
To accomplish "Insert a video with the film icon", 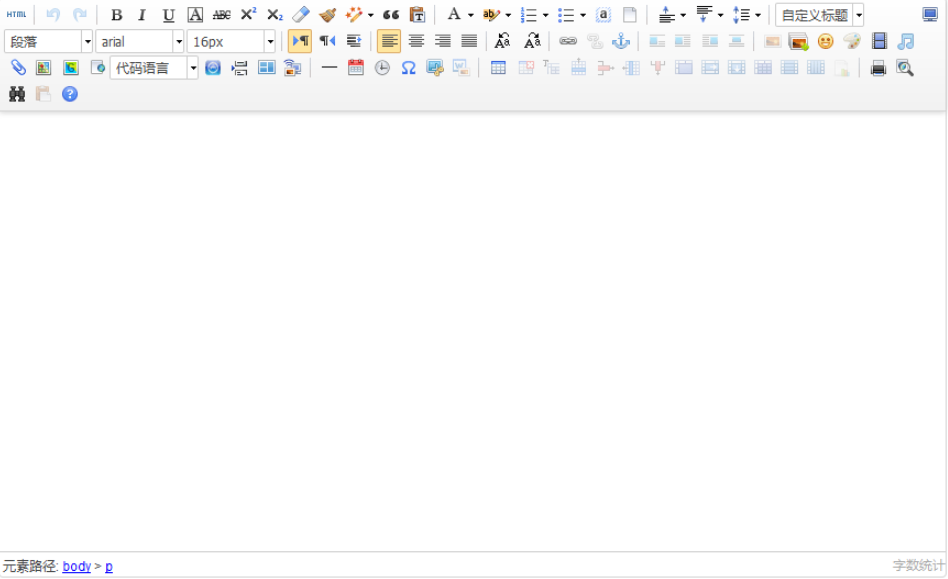I will (x=879, y=41).
